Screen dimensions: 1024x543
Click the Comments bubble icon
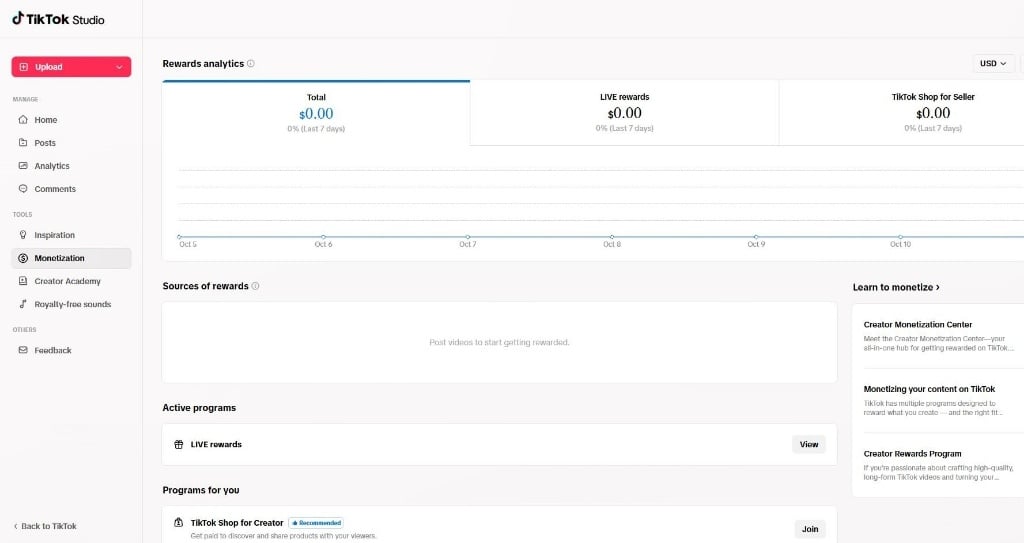point(23,189)
